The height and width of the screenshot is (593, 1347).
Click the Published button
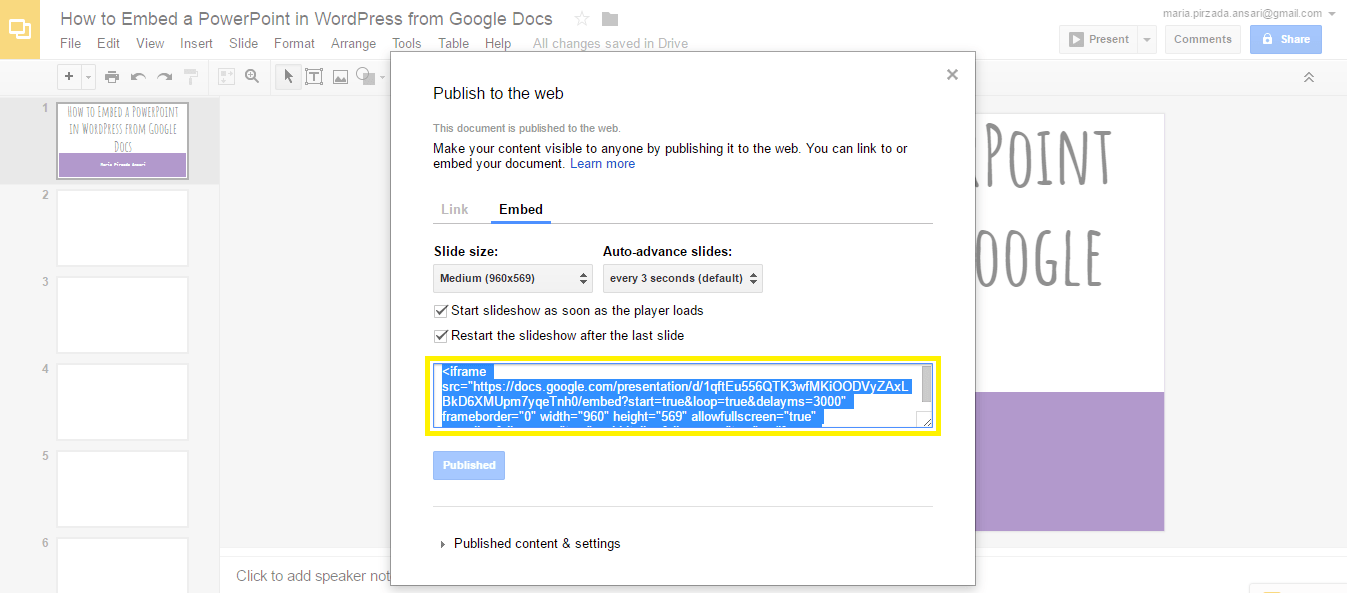tap(469, 465)
